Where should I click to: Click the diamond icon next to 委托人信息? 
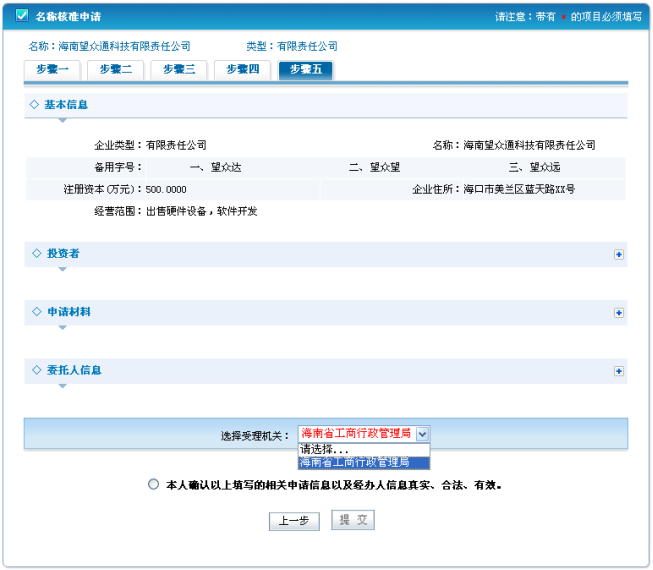point(36,370)
